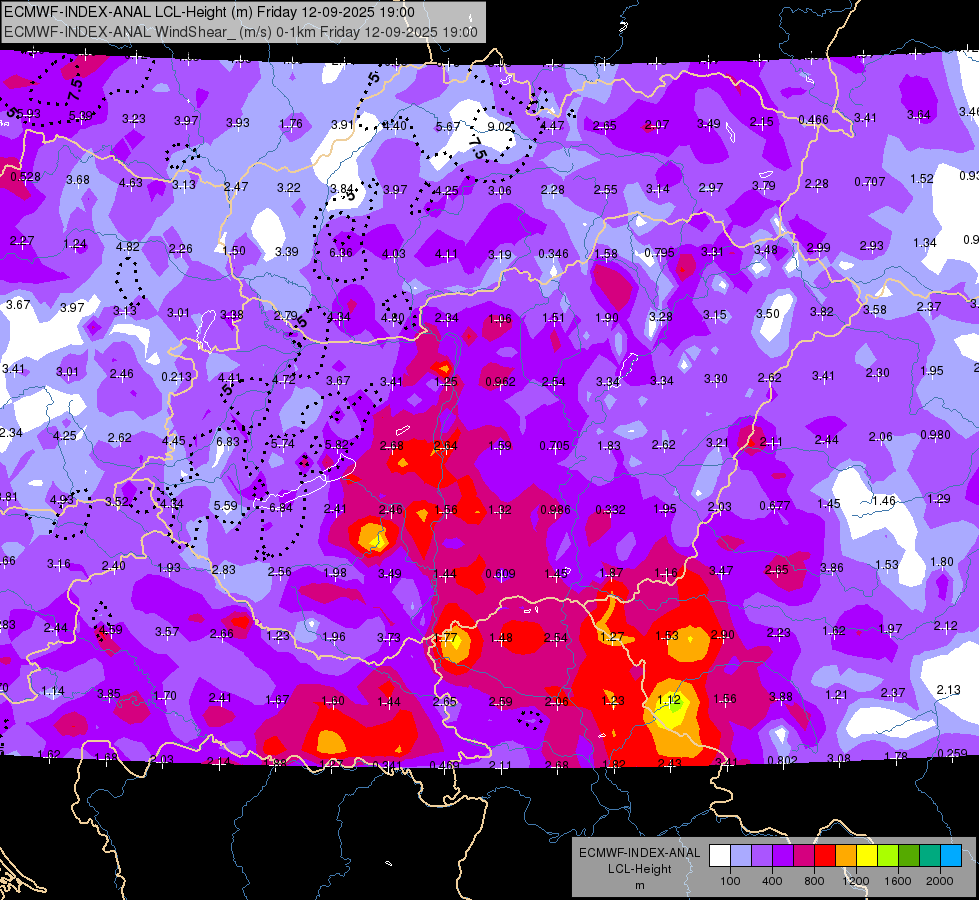Click the legend scale label 1200
The width and height of the screenshot is (979, 900).
point(855,881)
